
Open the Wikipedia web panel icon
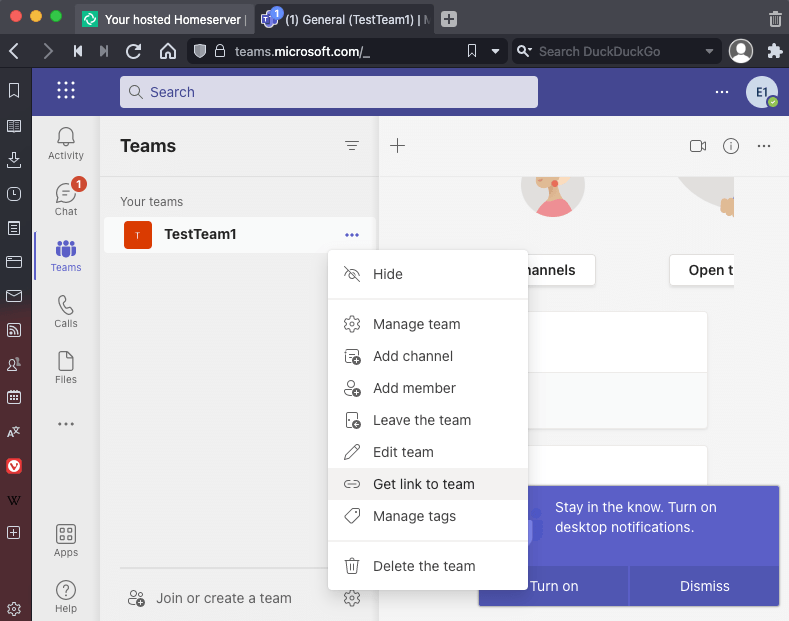[14, 500]
